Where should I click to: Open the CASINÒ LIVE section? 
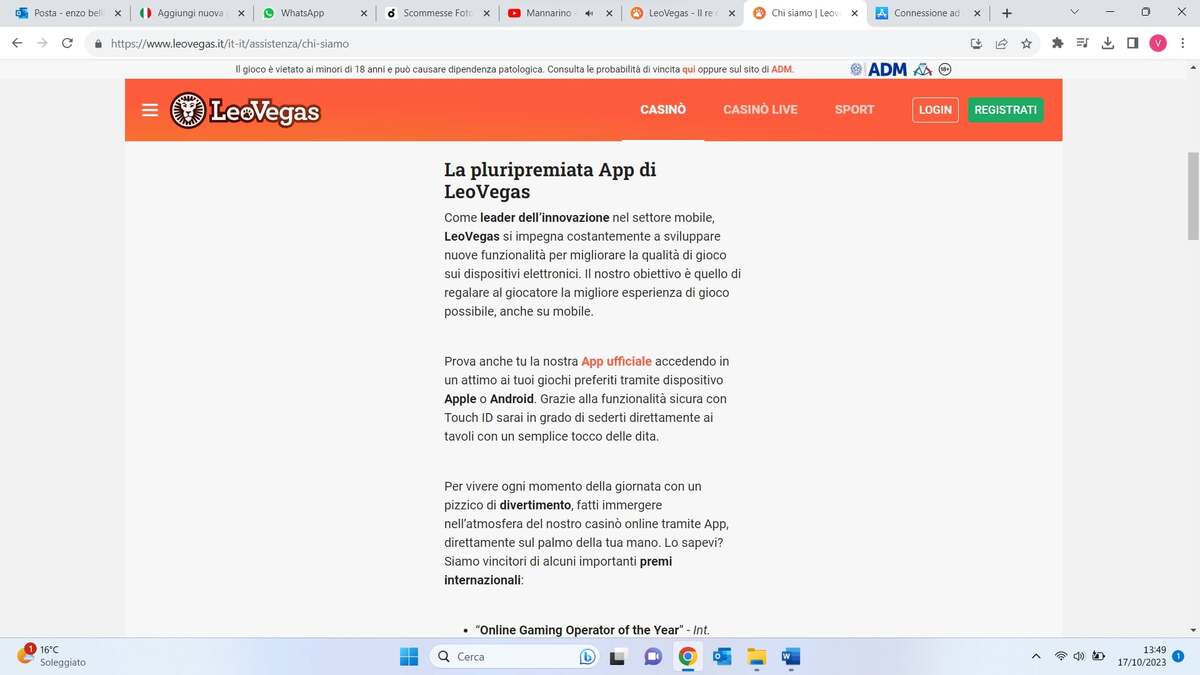760,110
